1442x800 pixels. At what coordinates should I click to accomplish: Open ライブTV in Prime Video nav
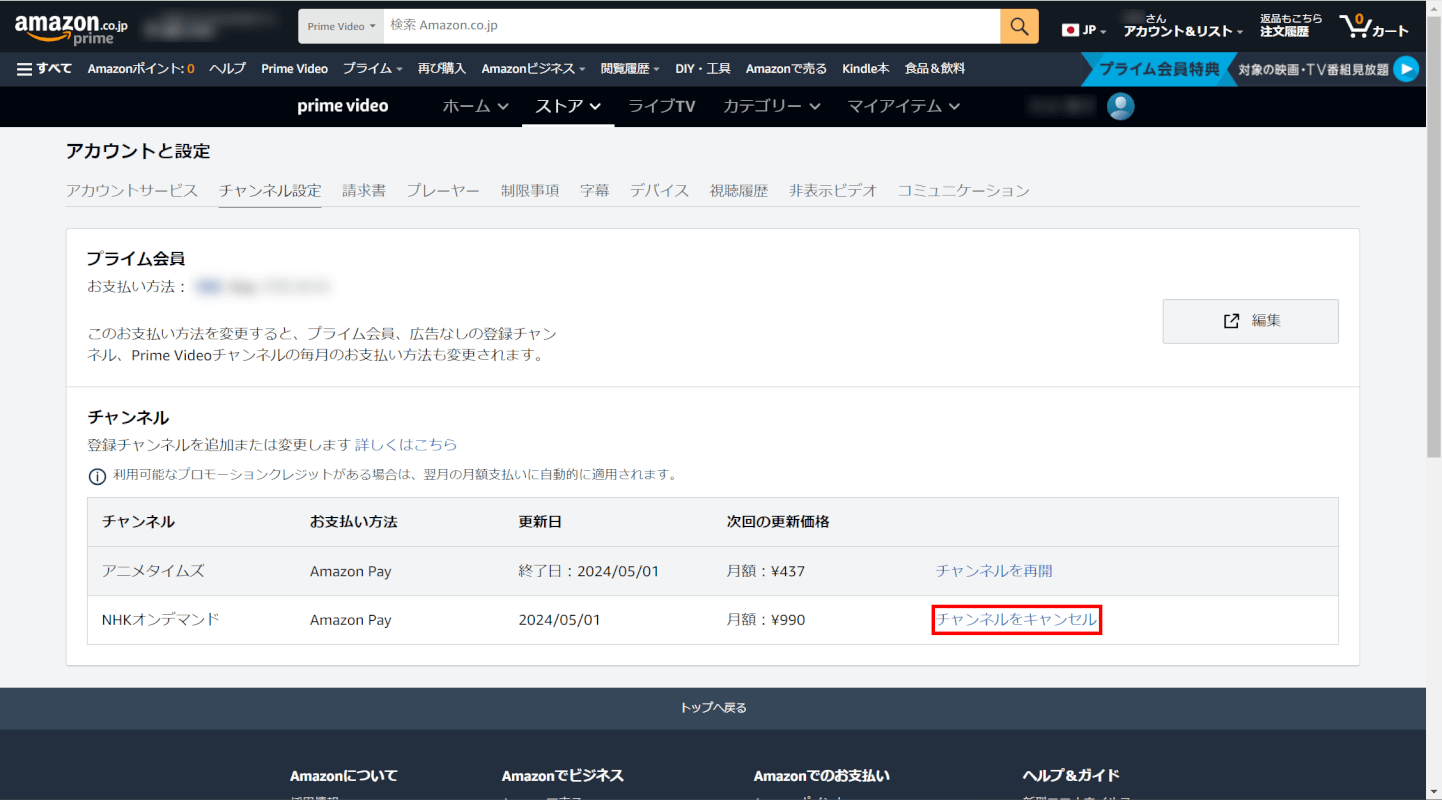point(661,106)
